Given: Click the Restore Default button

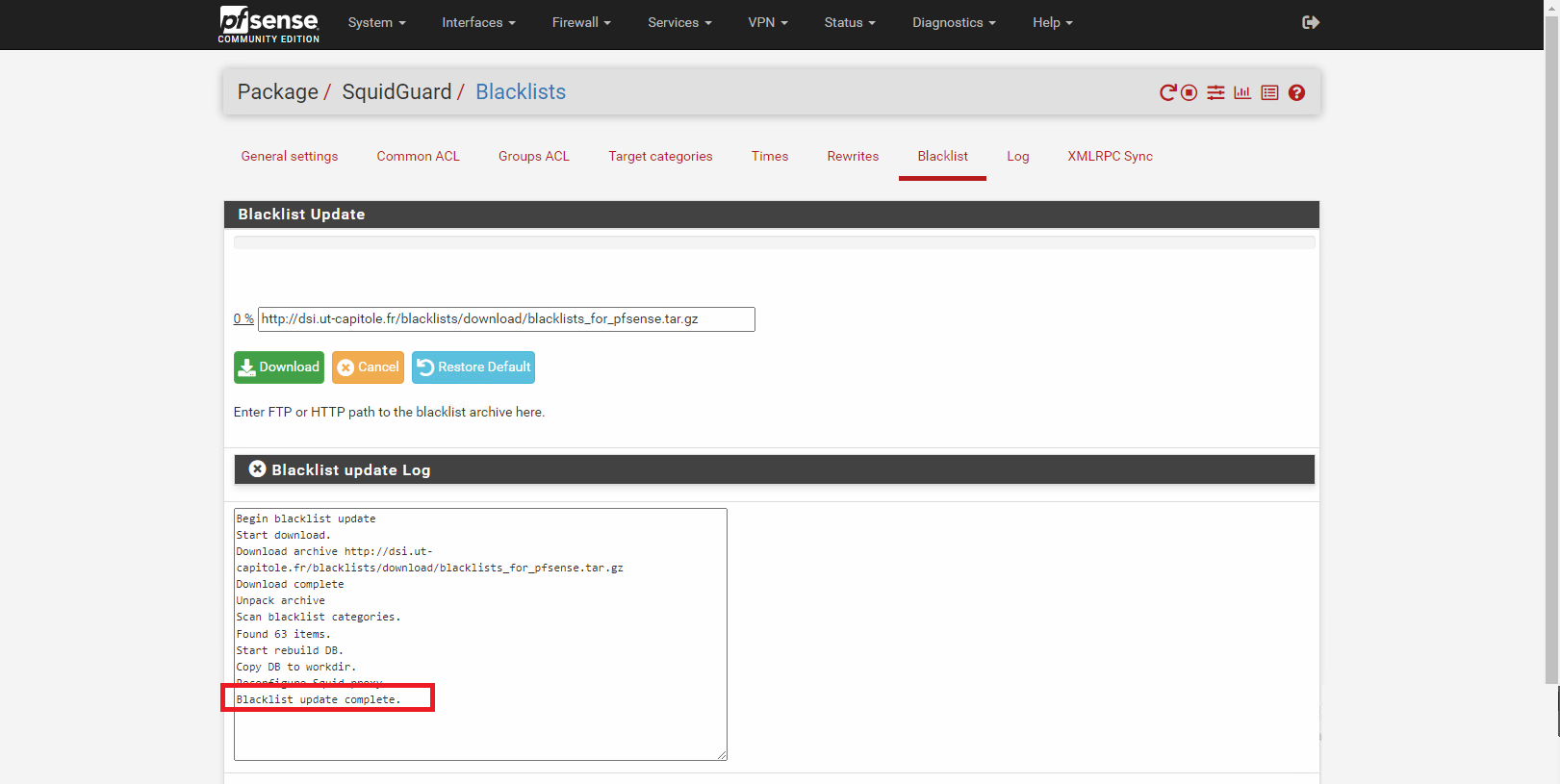Looking at the screenshot, I should [473, 367].
